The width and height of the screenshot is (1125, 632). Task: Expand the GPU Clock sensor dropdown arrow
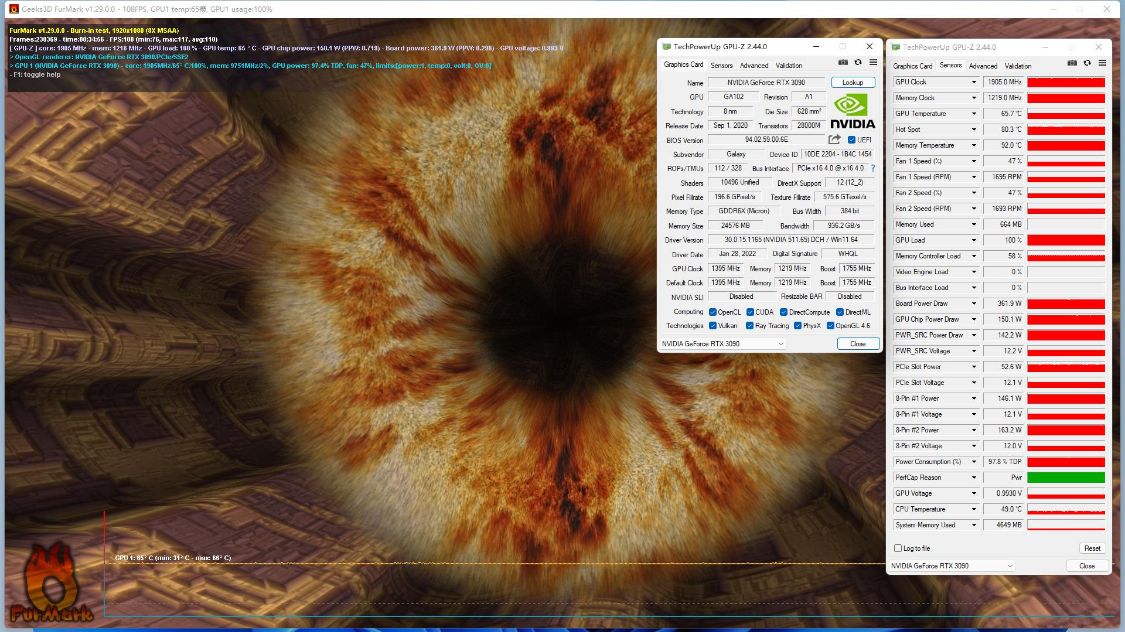tap(974, 82)
